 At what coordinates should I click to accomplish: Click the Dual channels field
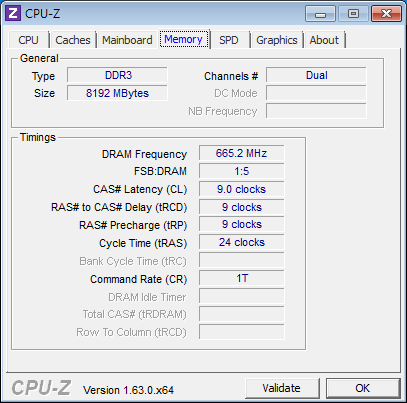316,75
